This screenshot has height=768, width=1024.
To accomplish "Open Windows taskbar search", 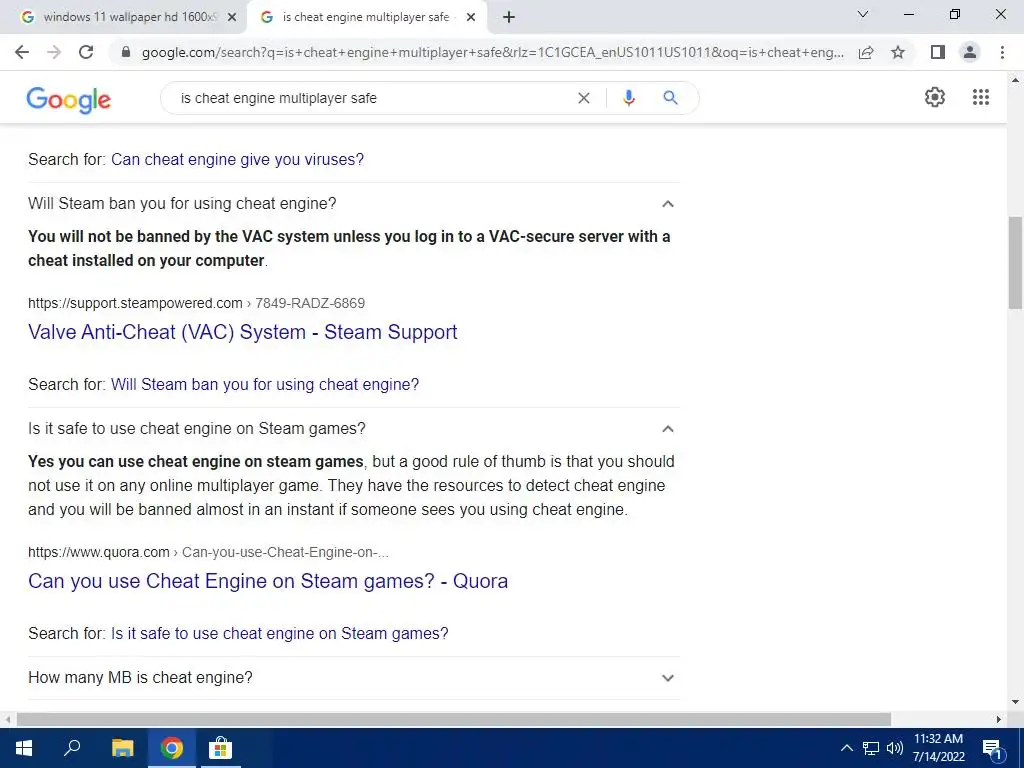I will pyautogui.click(x=72, y=748).
